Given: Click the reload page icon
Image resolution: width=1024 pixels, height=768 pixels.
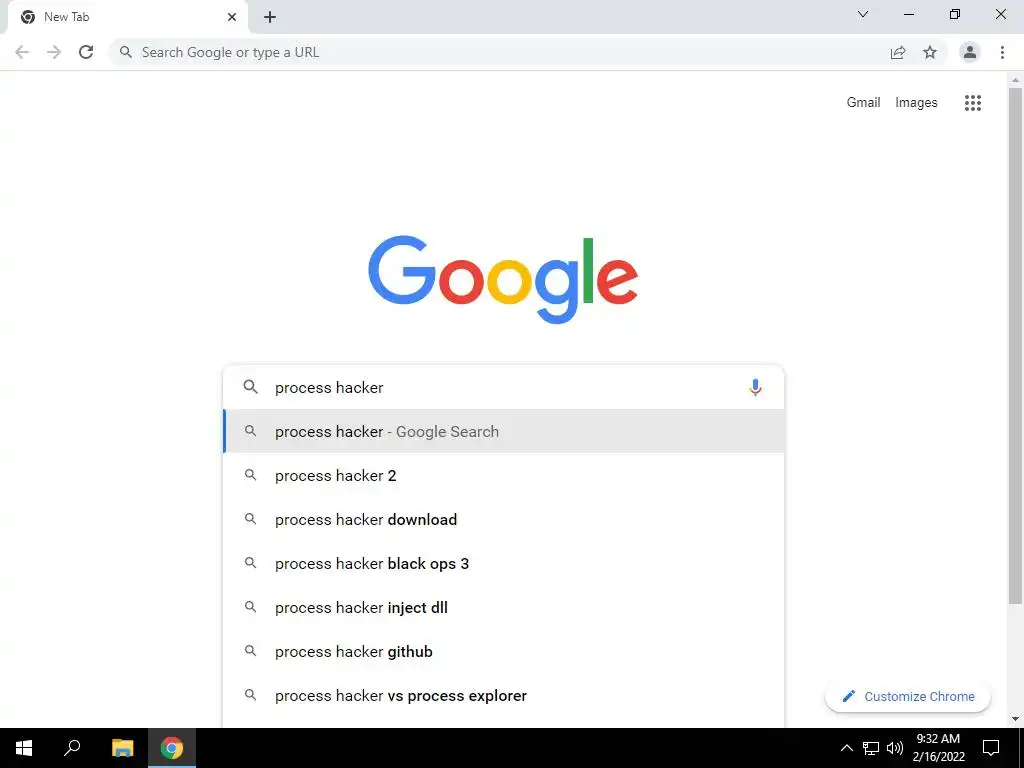Looking at the screenshot, I should (x=86, y=52).
